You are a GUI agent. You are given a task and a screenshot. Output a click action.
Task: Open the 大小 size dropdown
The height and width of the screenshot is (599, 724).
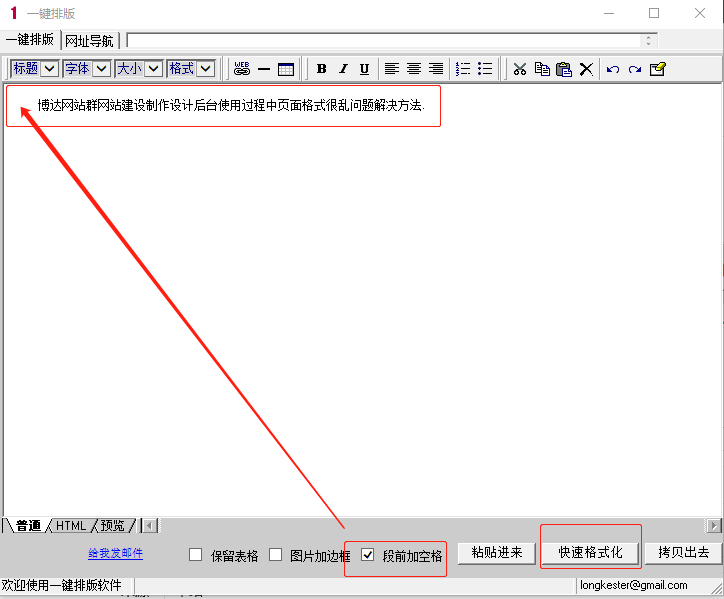tap(154, 69)
